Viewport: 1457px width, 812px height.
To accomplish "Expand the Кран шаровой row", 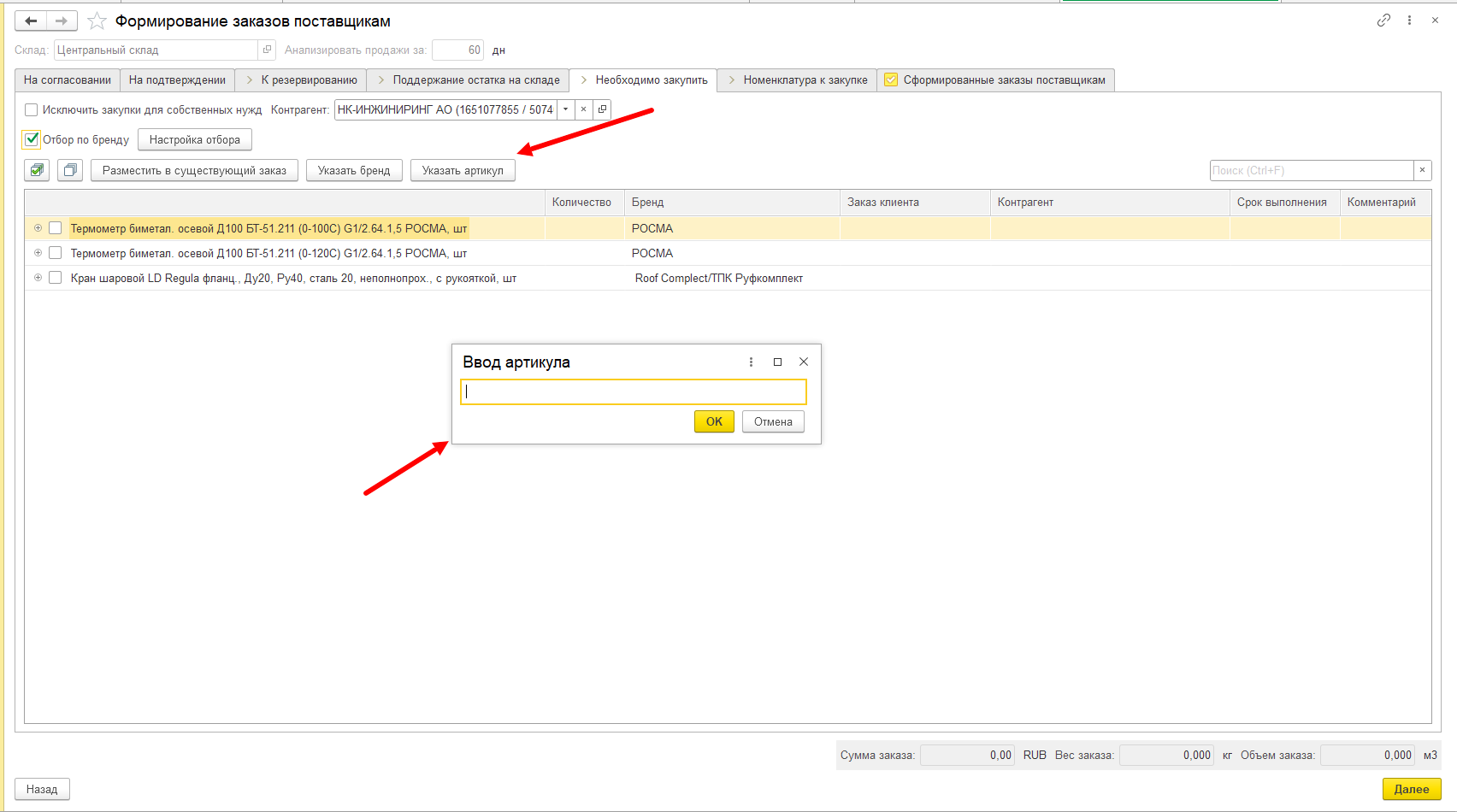I will click(x=38, y=278).
